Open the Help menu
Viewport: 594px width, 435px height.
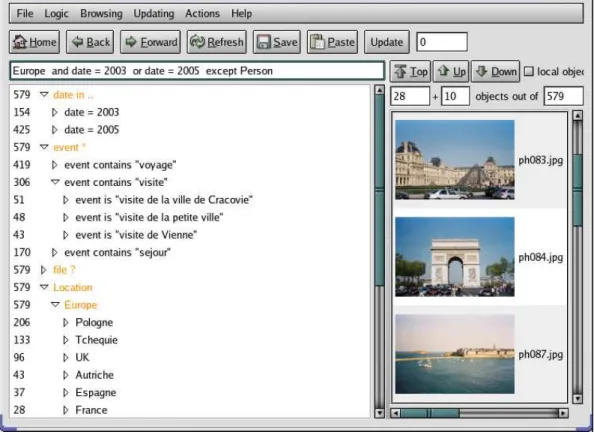click(x=241, y=14)
